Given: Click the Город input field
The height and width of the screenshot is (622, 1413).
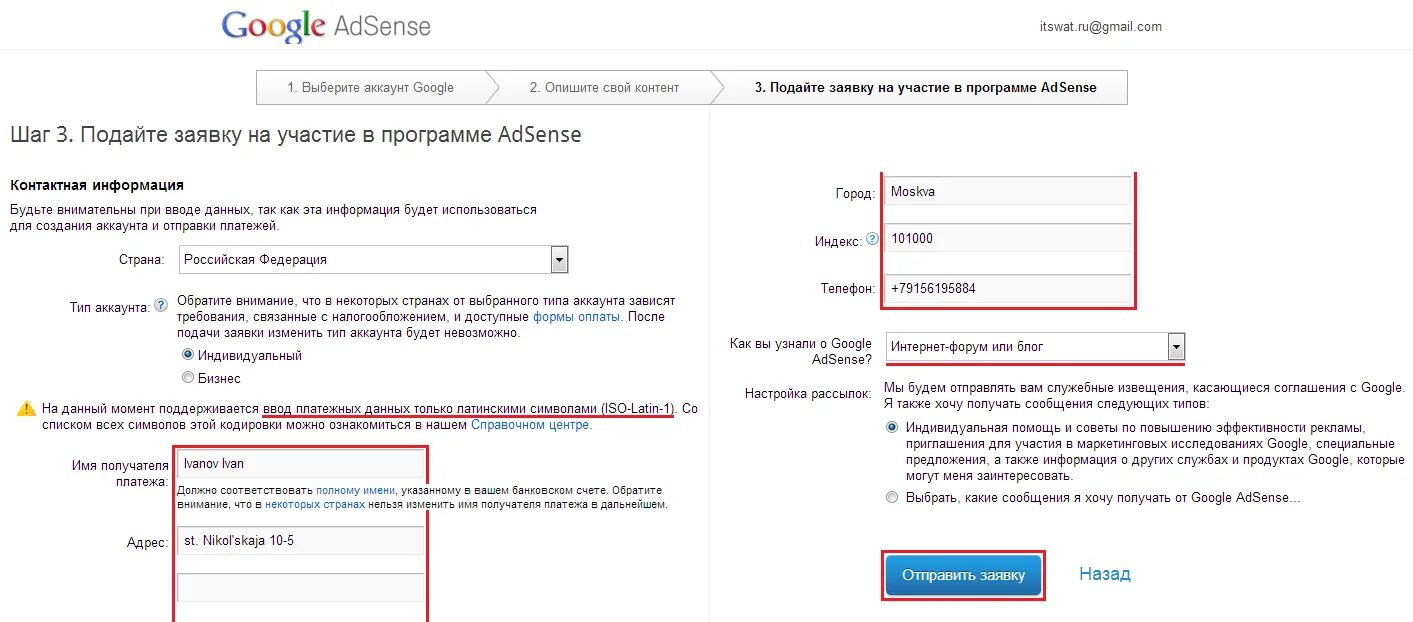Looking at the screenshot, I should pyautogui.click(x=1007, y=191).
